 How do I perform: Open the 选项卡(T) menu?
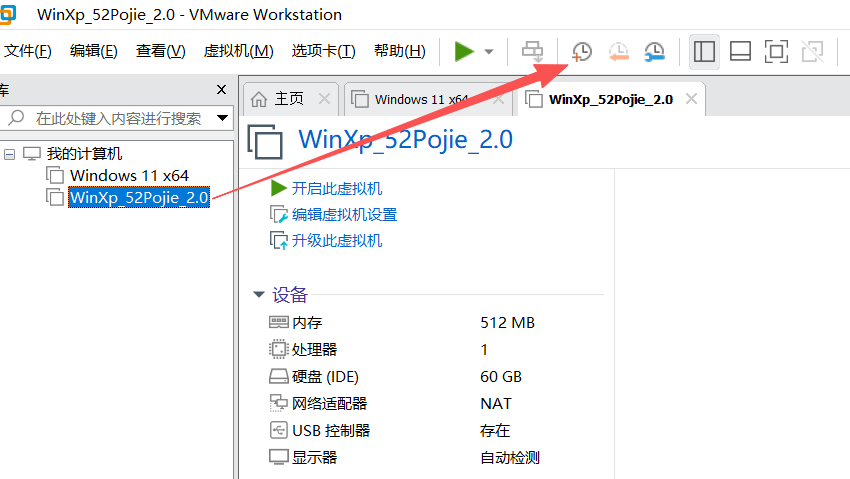323,51
